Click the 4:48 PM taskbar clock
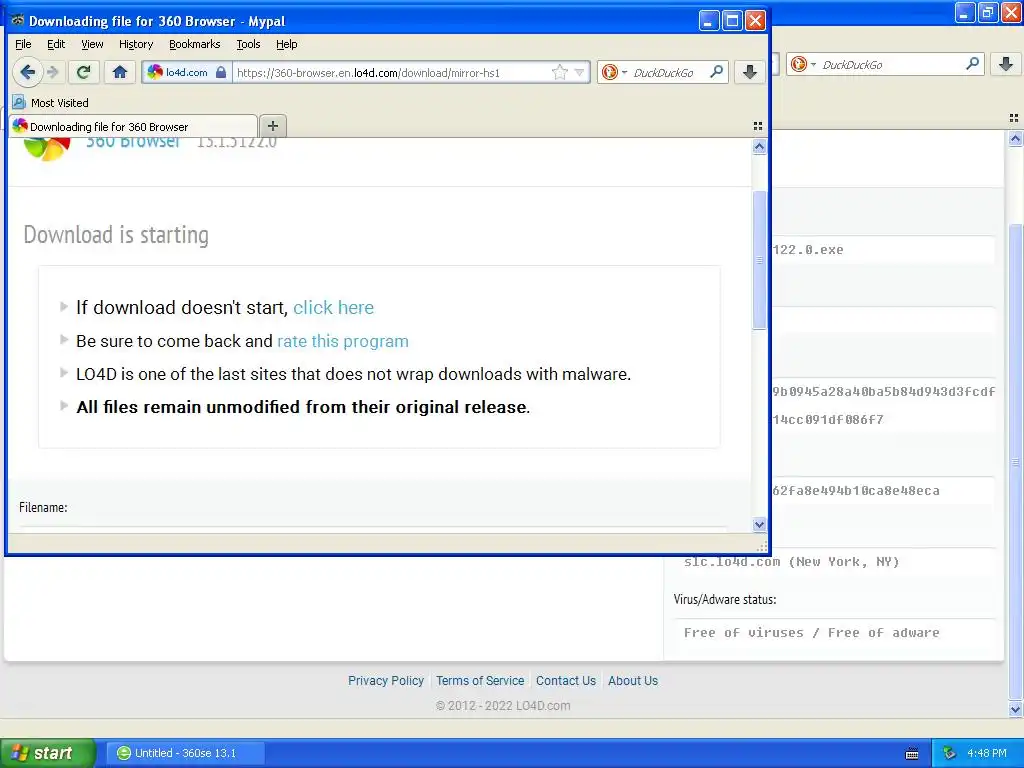Viewport: 1024px width, 768px height. click(x=986, y=753)
